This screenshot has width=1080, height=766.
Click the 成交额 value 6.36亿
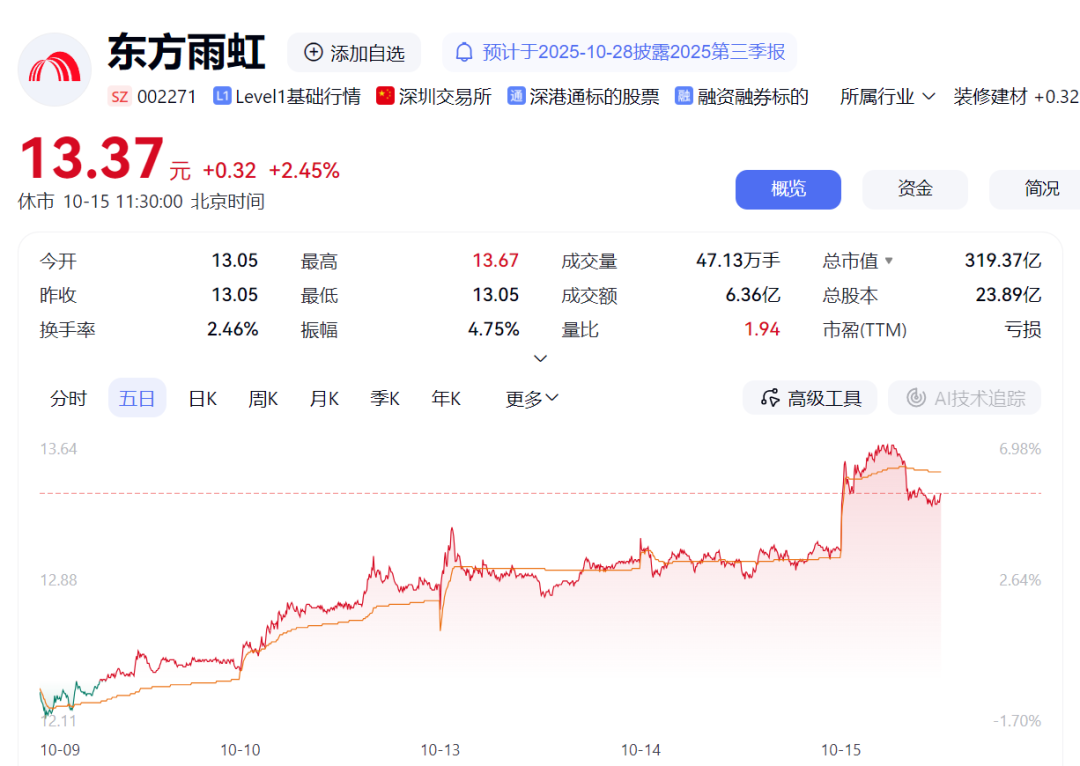click(753, 295)
